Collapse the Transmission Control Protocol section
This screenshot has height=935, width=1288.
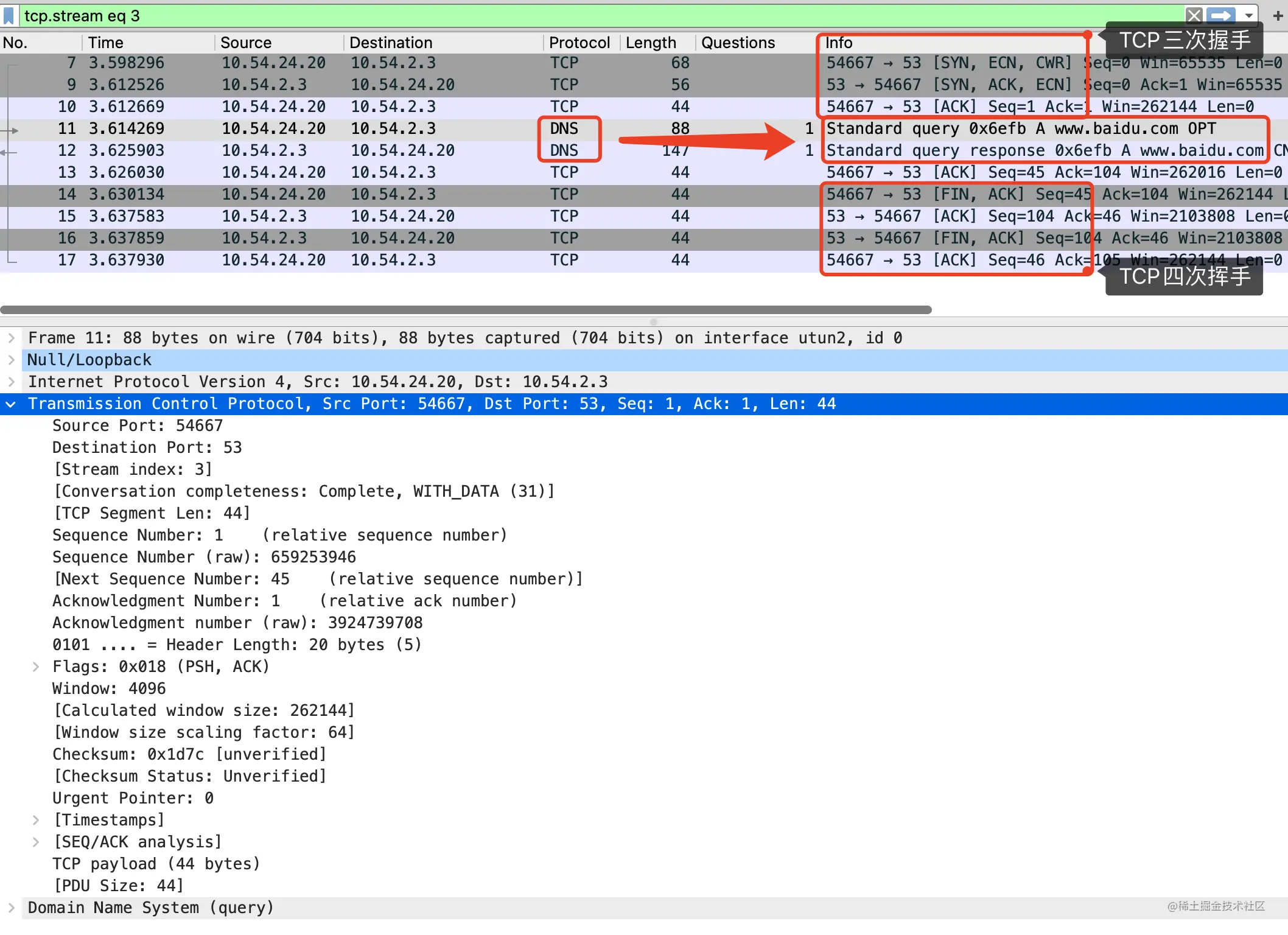pos(11,404)
